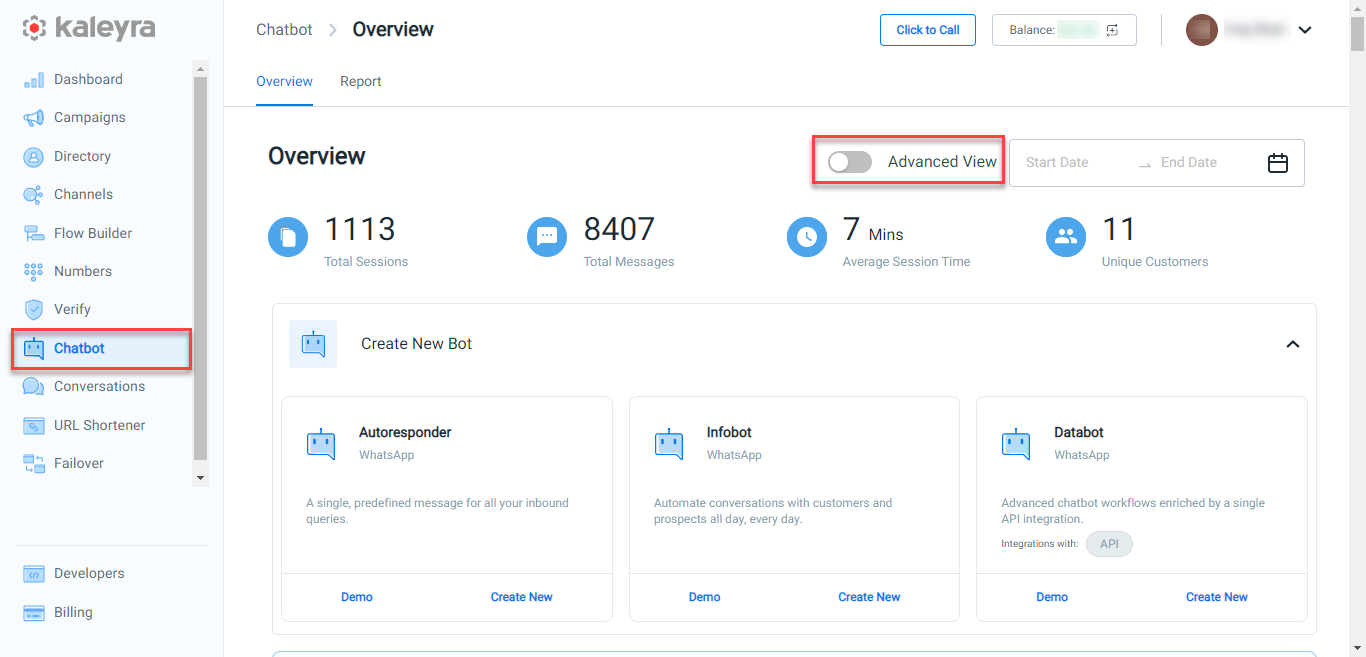Click the Unique Customers label
Image resolution: width=1366 pixels, height=657 pixels.
[1155, 262]
